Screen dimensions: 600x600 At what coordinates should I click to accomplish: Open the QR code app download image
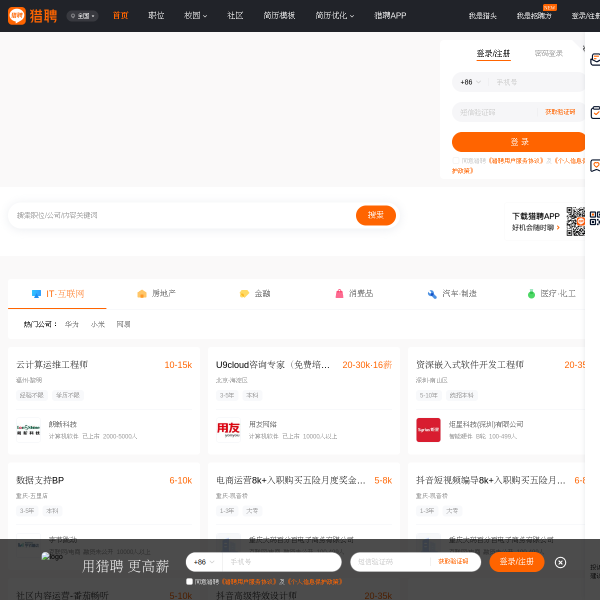pos(576,221)
